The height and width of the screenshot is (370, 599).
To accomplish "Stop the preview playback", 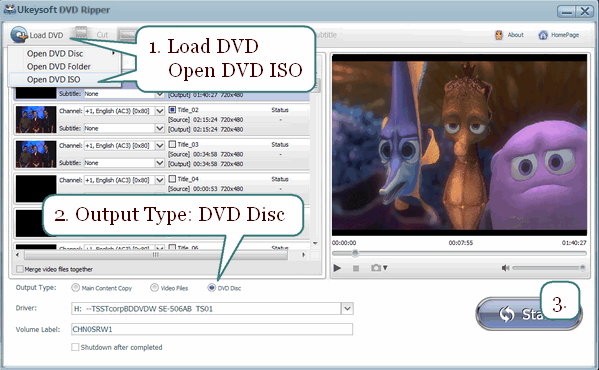I will click(x=356, y=268).
